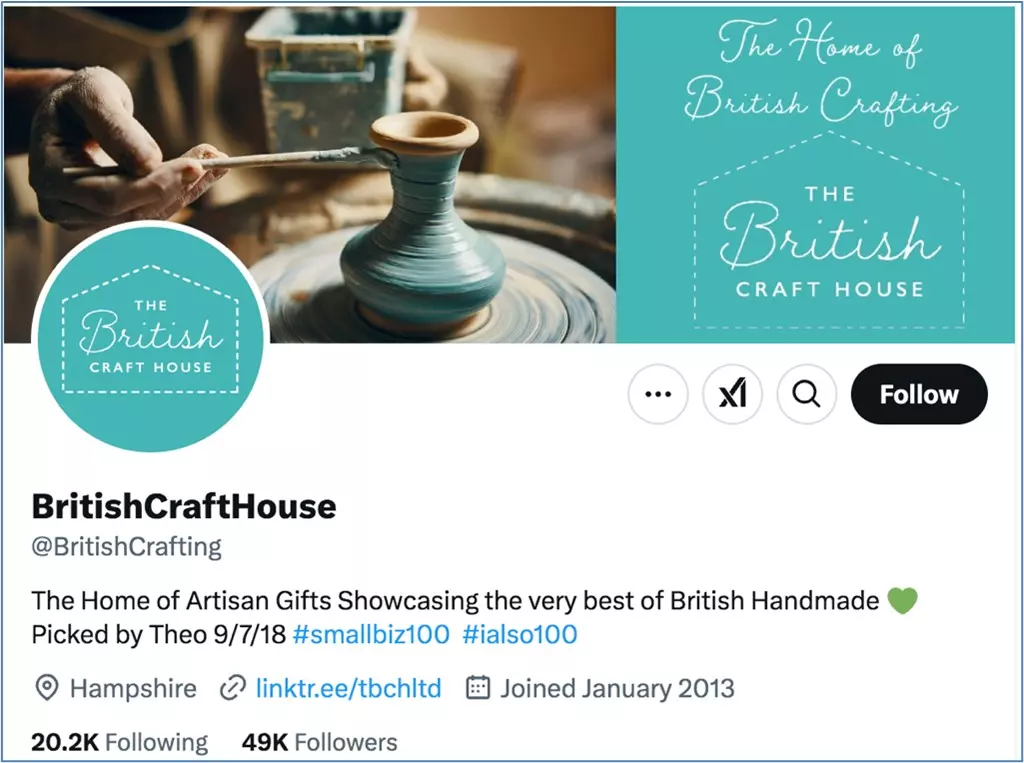Click the Joined January 2013 text
The height and width of the screenshot is (763, 1024).
pos(617,689)
